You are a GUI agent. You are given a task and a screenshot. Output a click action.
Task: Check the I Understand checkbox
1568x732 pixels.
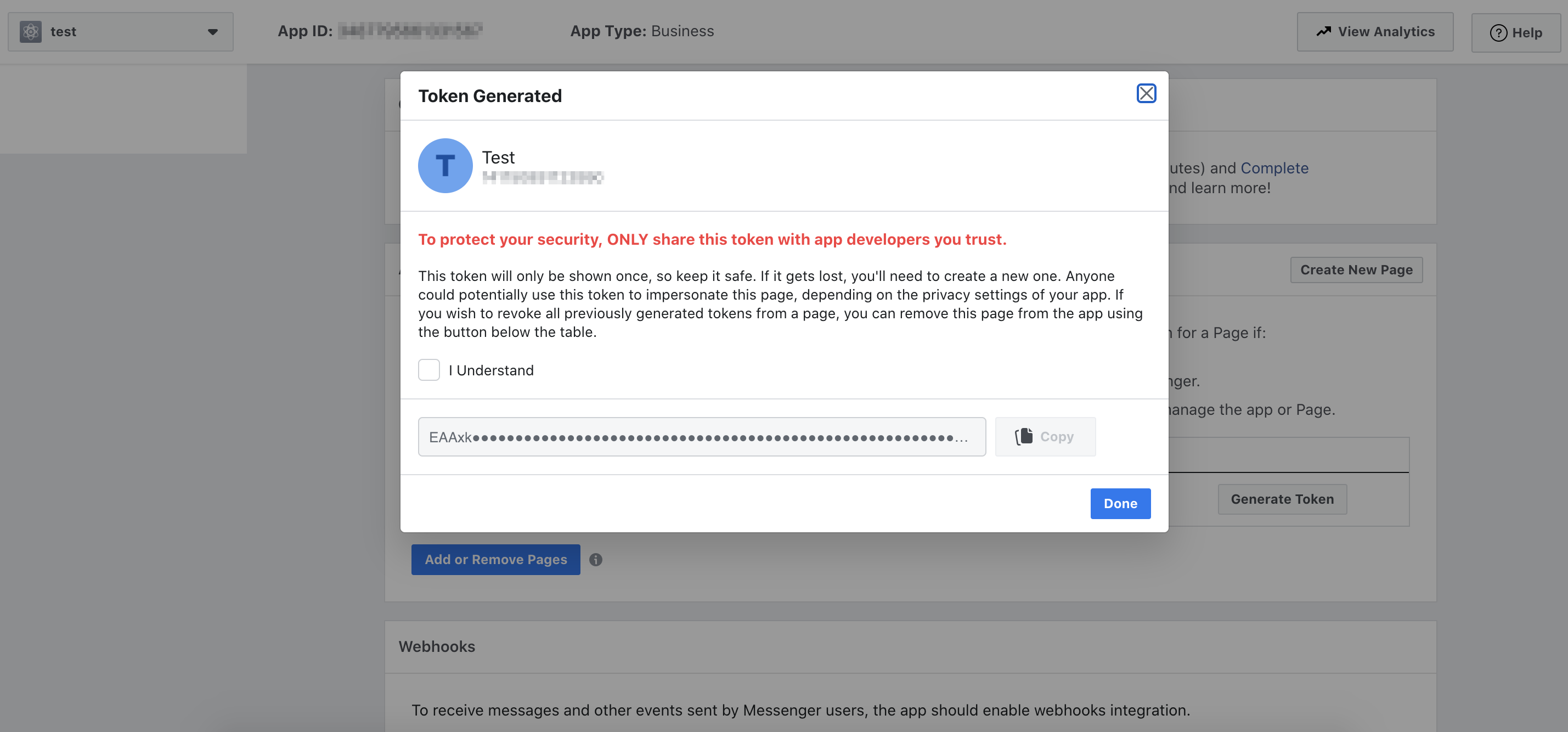pyautogui.click(x=428, y=370)
